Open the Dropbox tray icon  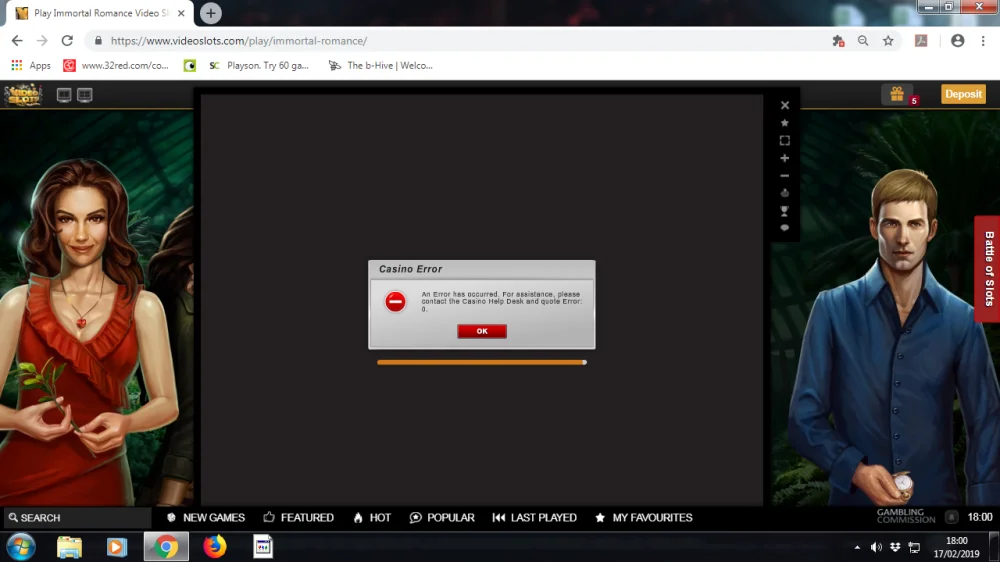click(x=895, y=547)
